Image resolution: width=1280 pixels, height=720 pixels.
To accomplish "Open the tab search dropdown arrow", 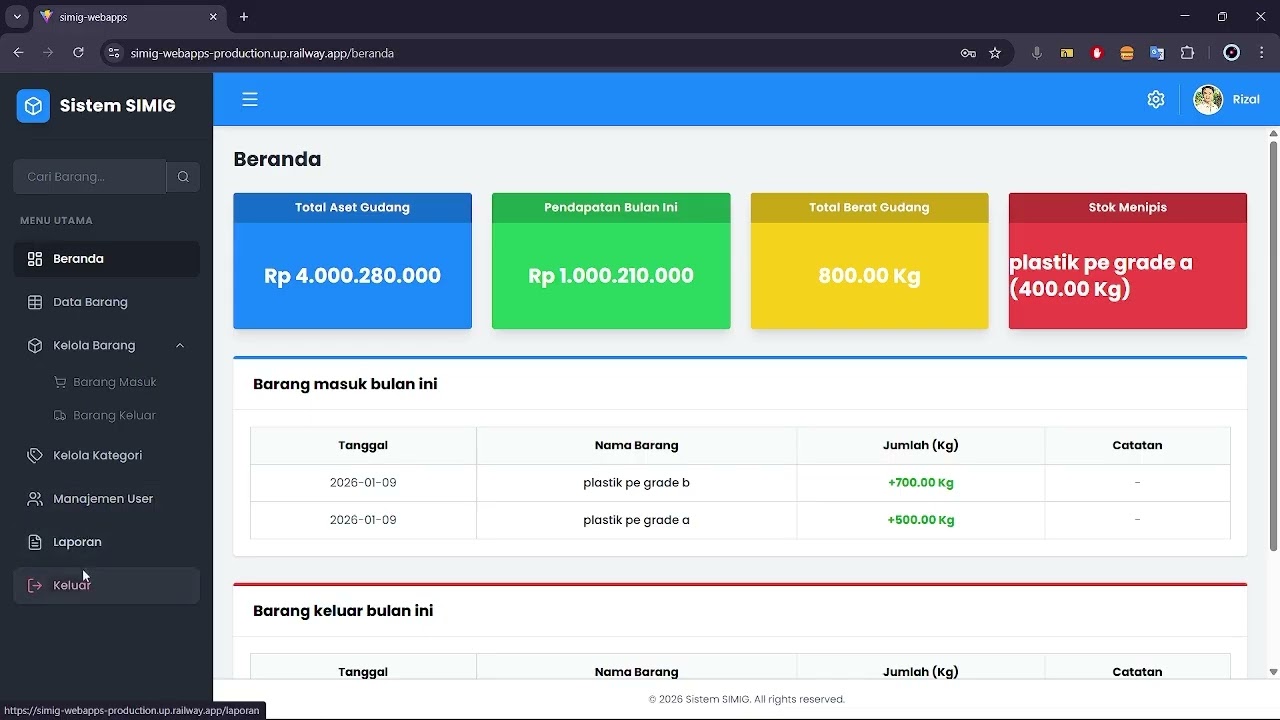I will [17, 17].
